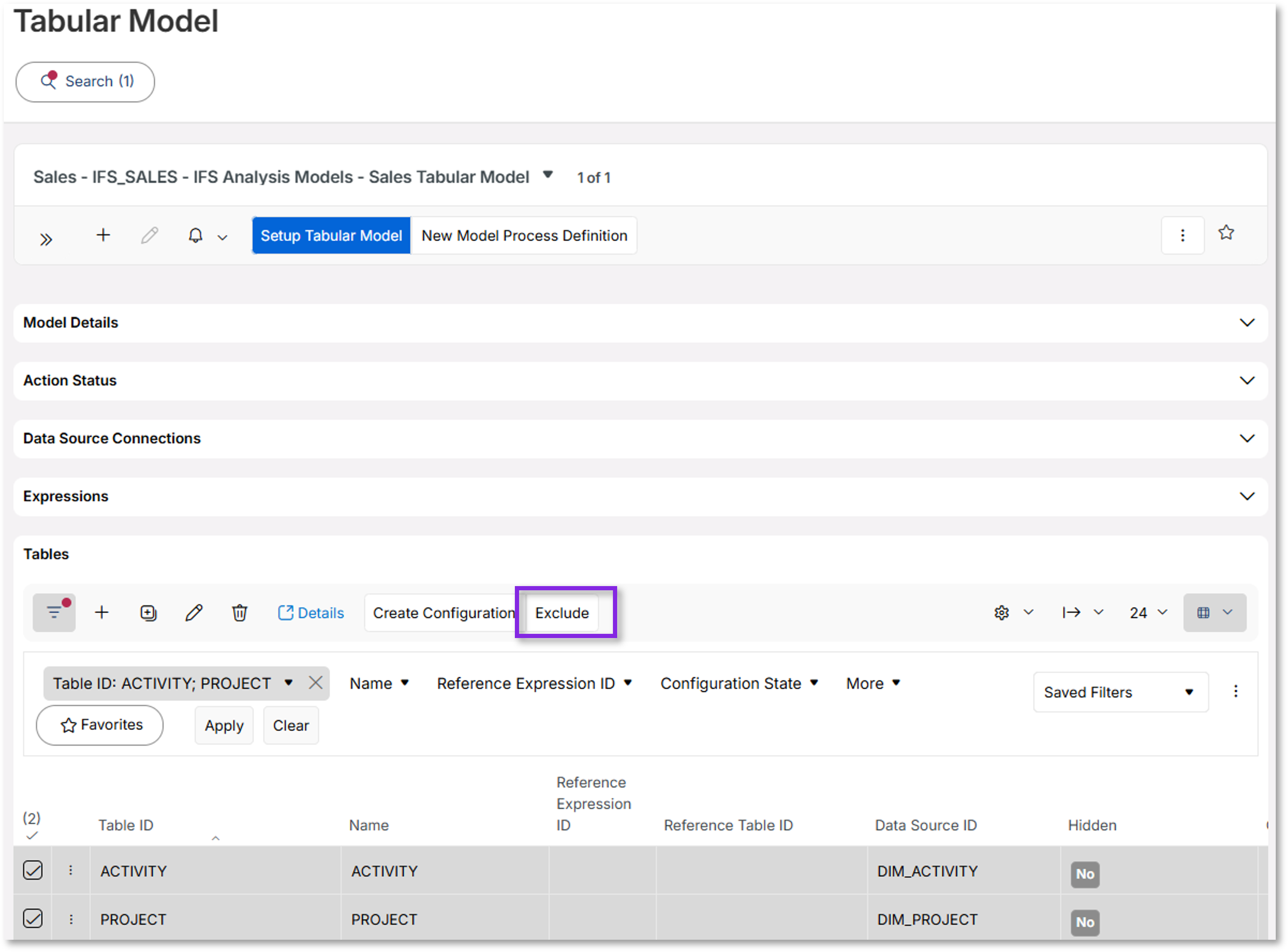Open the table view layout selector
This screenshot has width=1288, height=952.
[x=1215, y=613]
